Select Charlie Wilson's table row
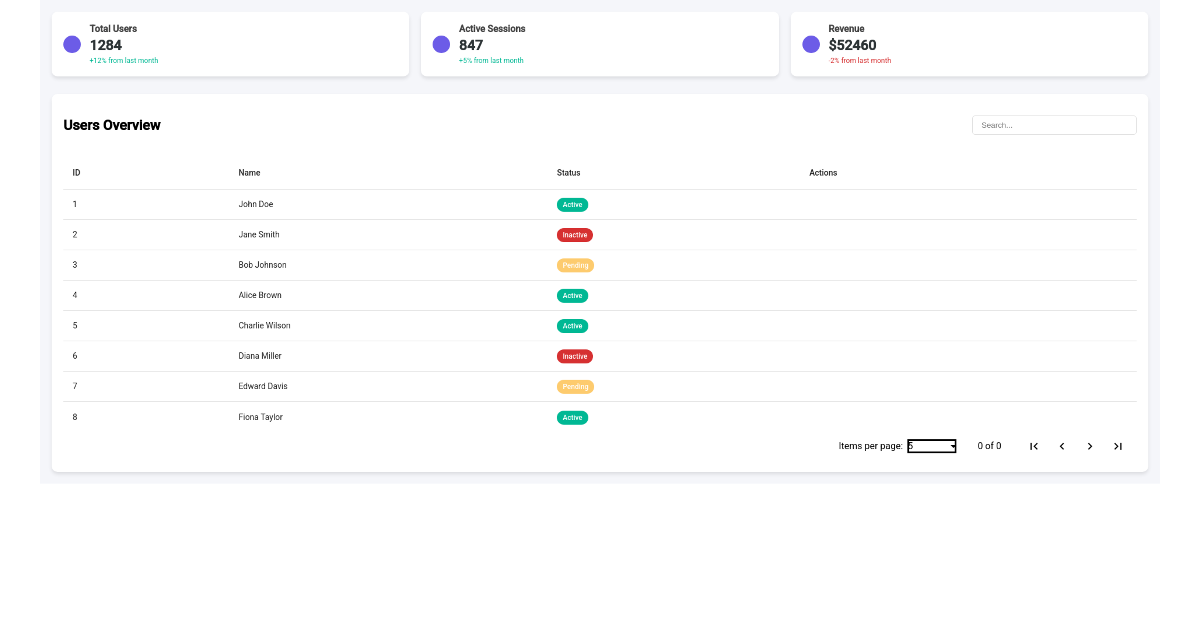Viewport: 1200px width, 630px height. (400, 325)
